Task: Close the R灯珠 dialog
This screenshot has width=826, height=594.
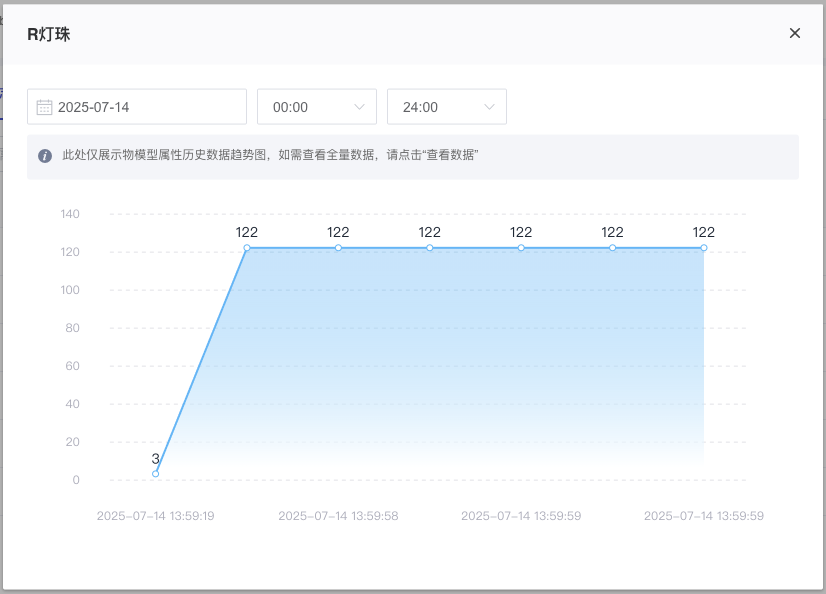Action: click(x=795, y=33)
